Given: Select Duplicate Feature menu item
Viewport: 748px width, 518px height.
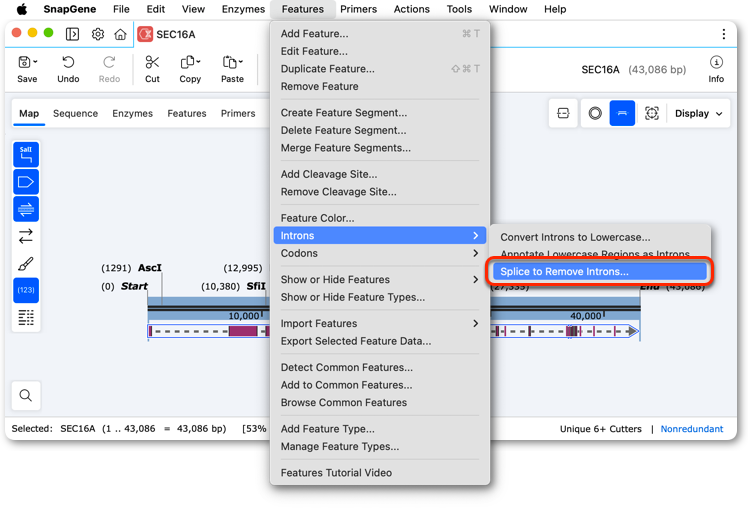Looking at the screenshot, I should (x=380, y=69).
